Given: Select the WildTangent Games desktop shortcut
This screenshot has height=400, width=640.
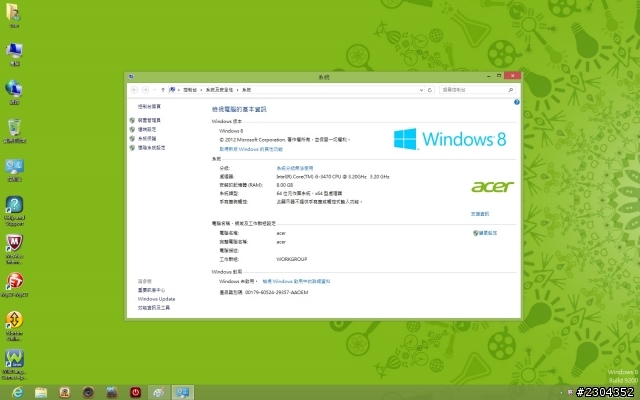Looking at the screenshot, I should click(14, 358).
